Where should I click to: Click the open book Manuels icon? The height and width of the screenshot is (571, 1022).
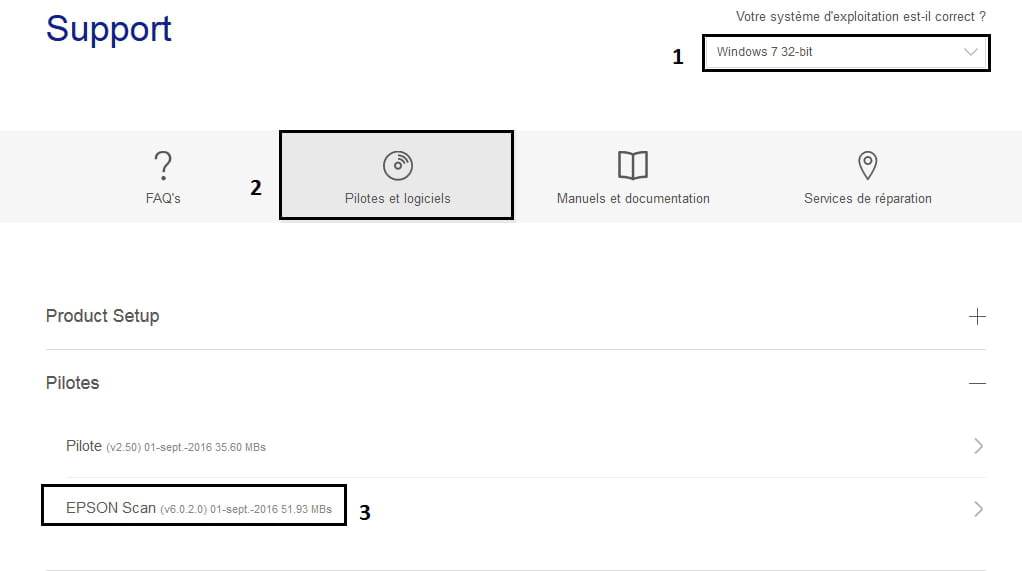[x=633, y=165]
